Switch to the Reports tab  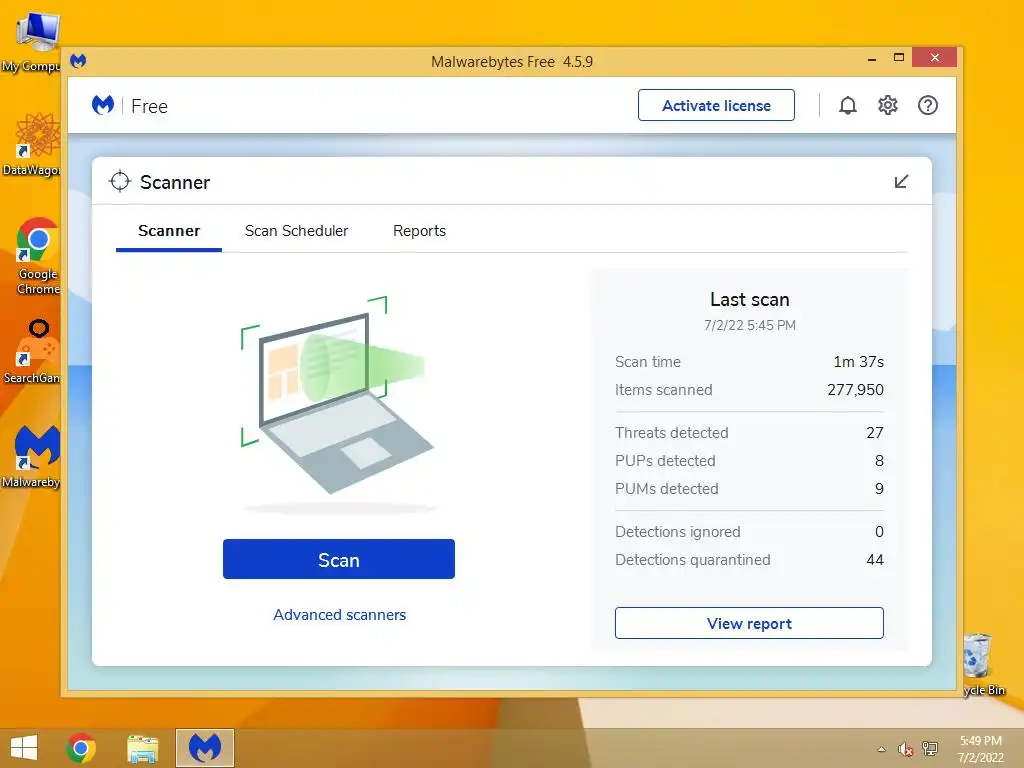419,231
